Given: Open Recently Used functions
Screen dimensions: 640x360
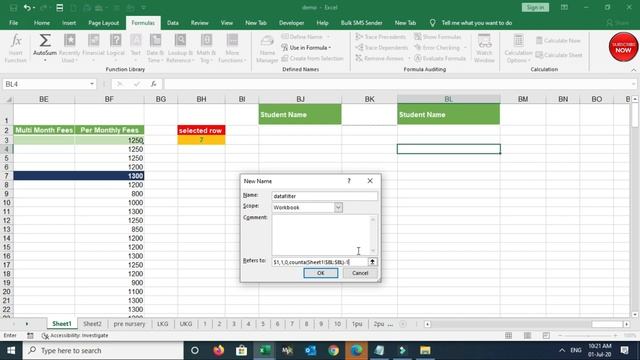Looking at the screenshot, I should (x=69, y=49).
